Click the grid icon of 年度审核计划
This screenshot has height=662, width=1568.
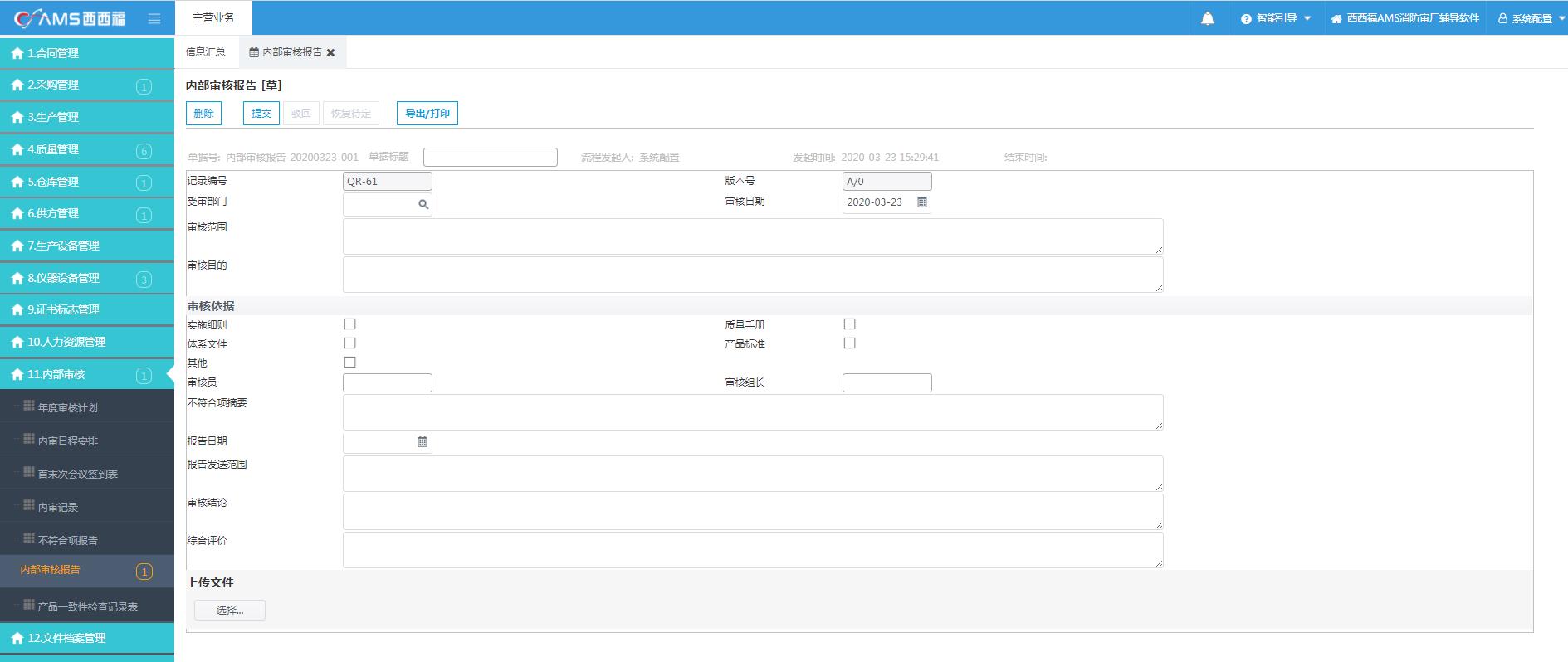(29, 406)
